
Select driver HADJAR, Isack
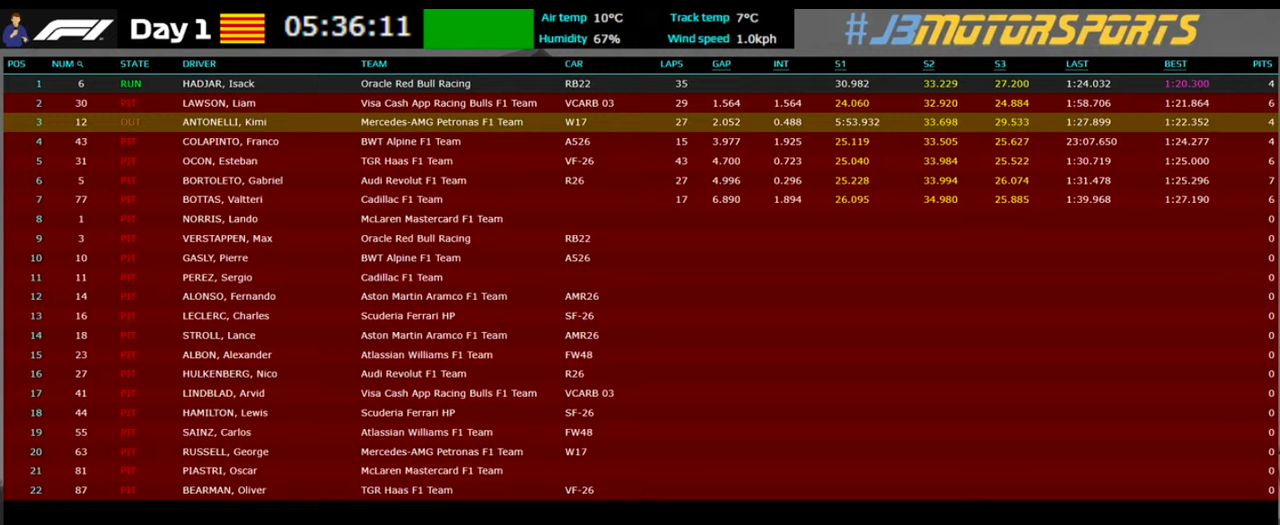click(x=218, y=84)
